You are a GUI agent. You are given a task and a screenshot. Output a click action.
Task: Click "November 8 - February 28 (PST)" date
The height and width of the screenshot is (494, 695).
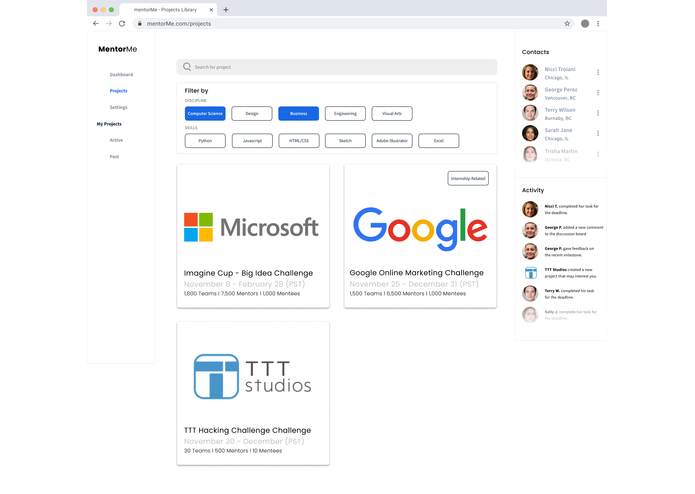click(244, 284)
